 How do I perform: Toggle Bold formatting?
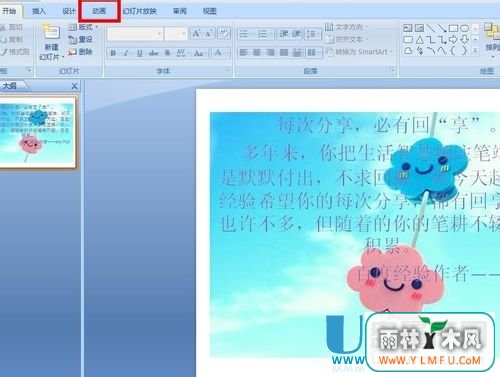tap(113, 53)
